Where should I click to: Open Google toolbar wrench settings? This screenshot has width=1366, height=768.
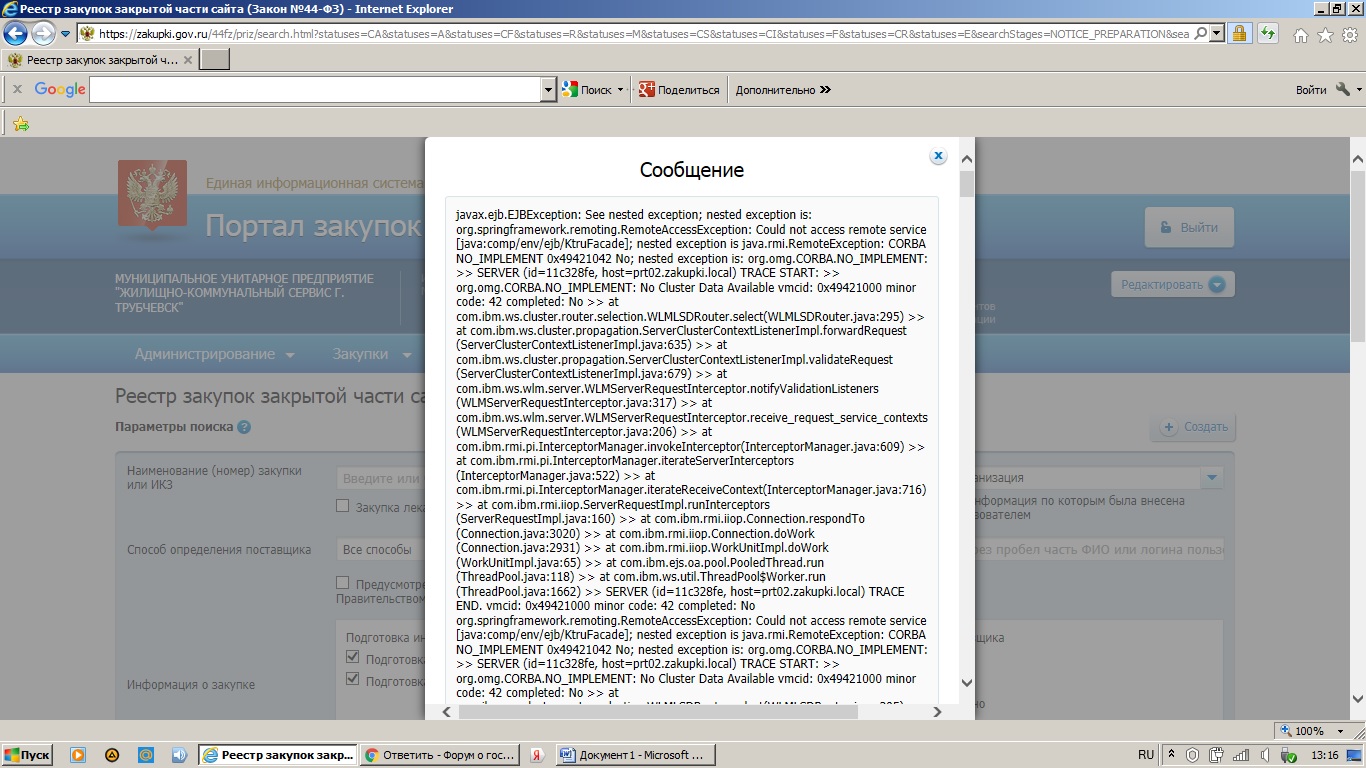1343,90
